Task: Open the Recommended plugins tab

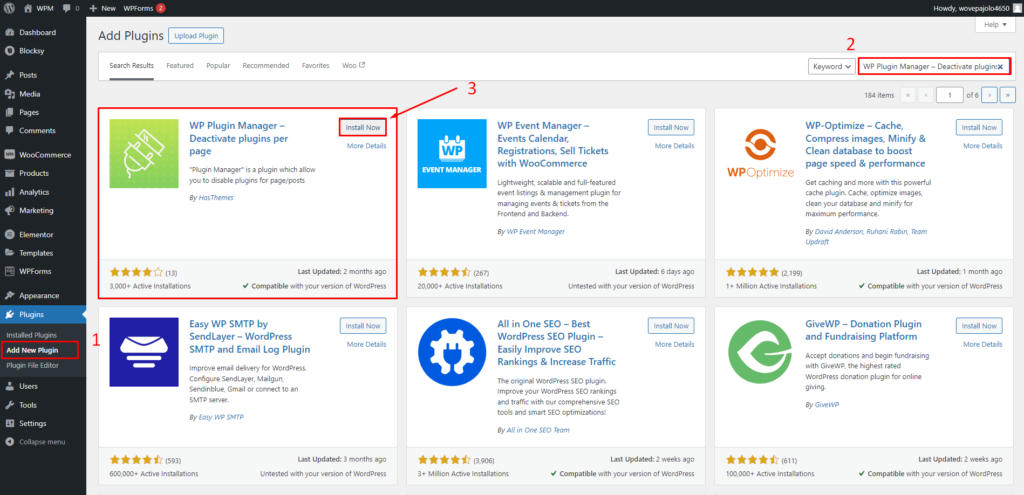Action: click(265, 66)
